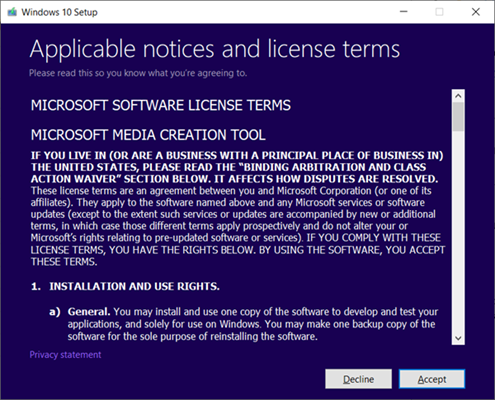Click the 'Windows 10 Setup' title text

[60, 12]
